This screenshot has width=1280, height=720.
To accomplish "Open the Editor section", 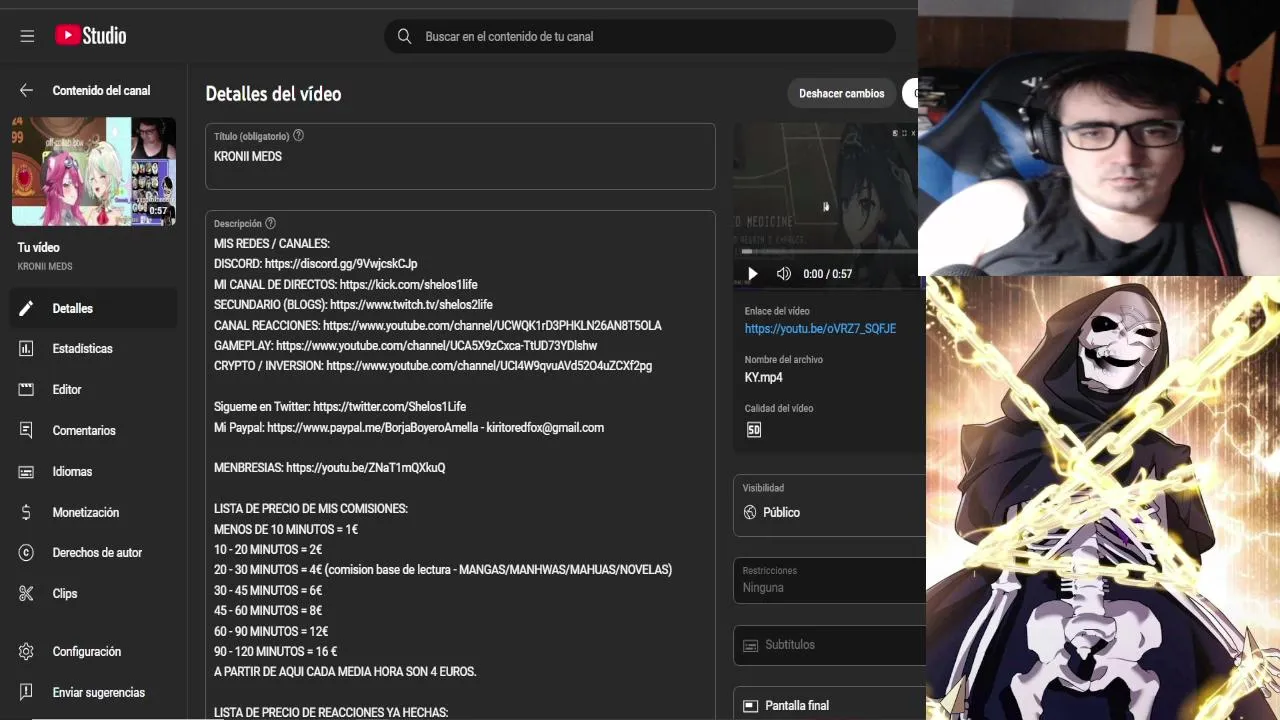I will pos(94,389).
